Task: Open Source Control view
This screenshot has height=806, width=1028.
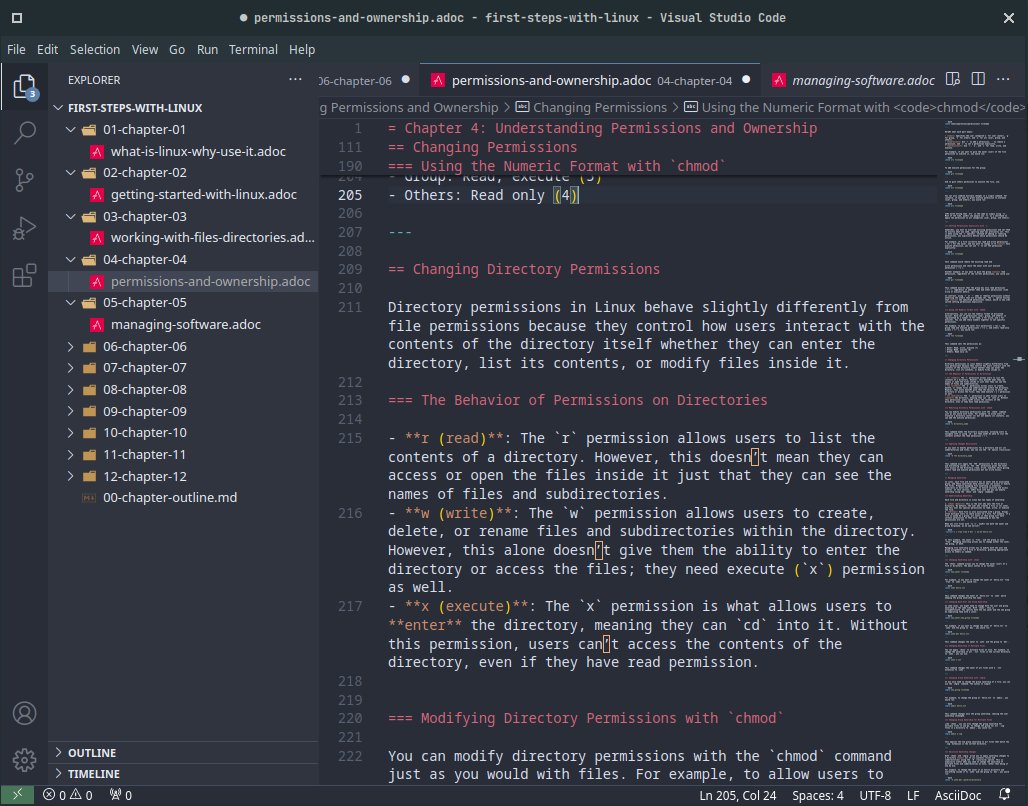Action: 24,180
